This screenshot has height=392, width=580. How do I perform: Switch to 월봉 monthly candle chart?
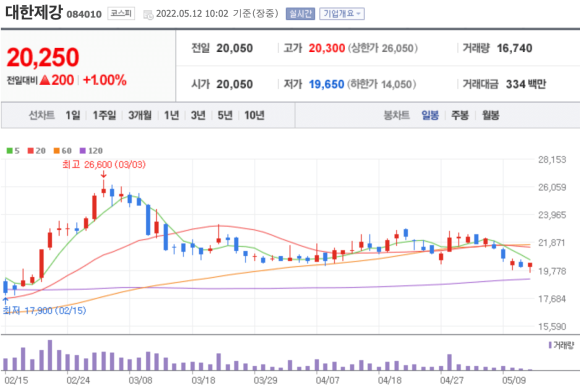[491, 115]
